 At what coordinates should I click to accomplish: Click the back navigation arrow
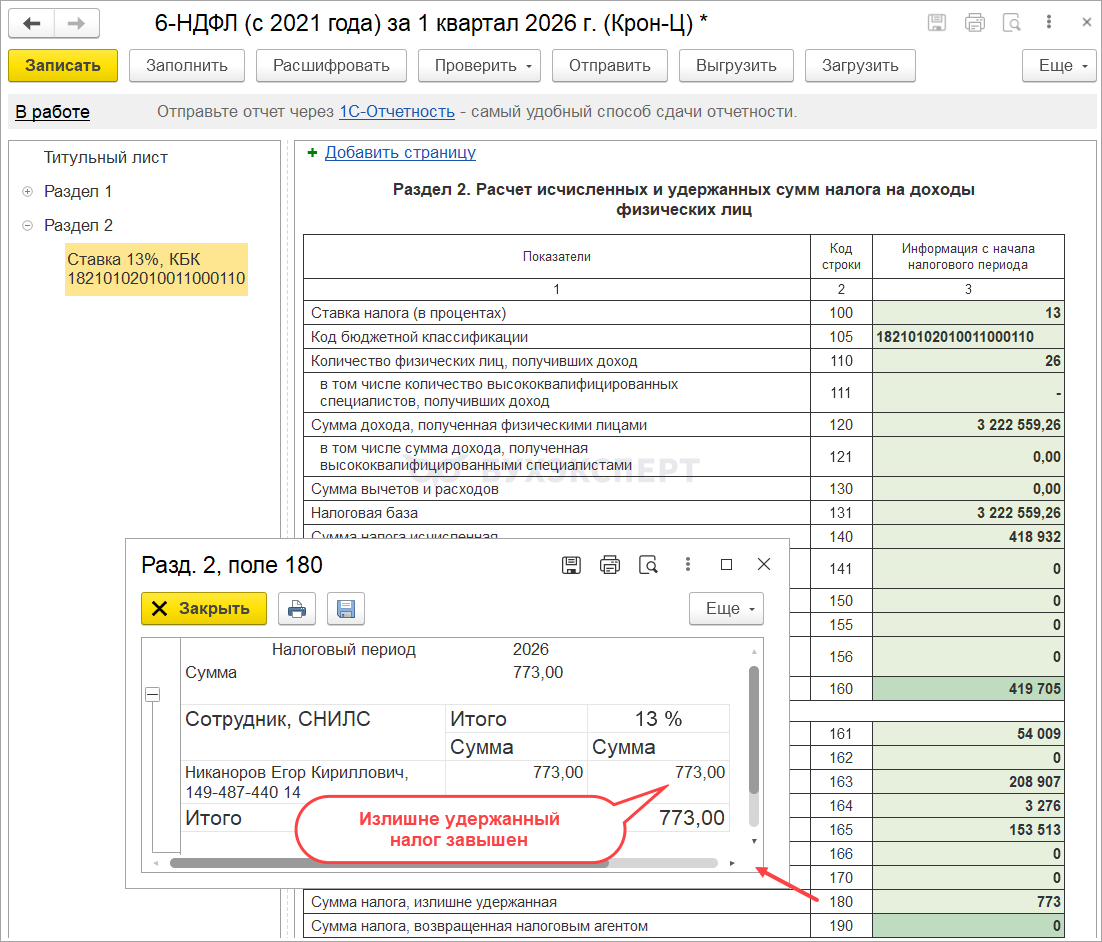click(x=32, y=24)
